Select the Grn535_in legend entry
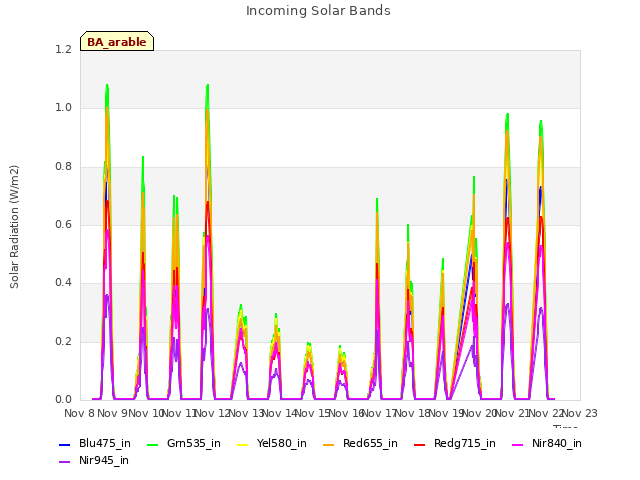640x480 pixels. click(183, 443)
